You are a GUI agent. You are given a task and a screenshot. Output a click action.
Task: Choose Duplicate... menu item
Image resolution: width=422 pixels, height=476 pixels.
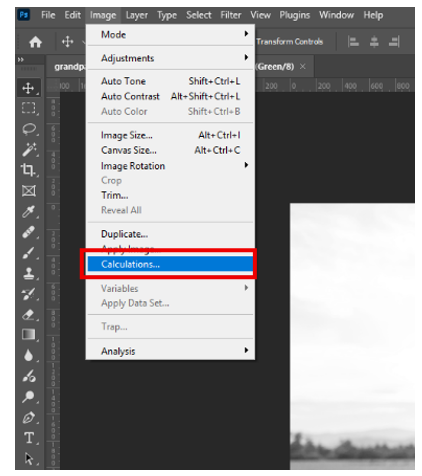click(x=170, y=234)
